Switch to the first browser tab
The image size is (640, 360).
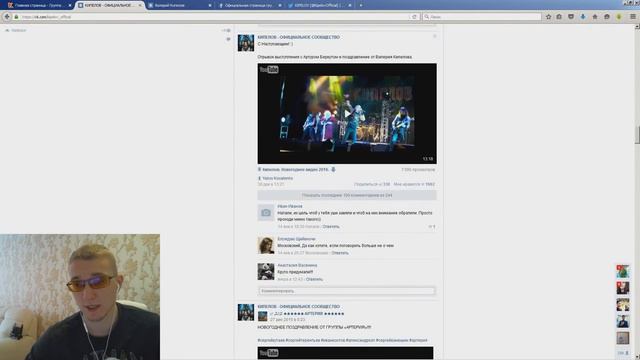39,5
